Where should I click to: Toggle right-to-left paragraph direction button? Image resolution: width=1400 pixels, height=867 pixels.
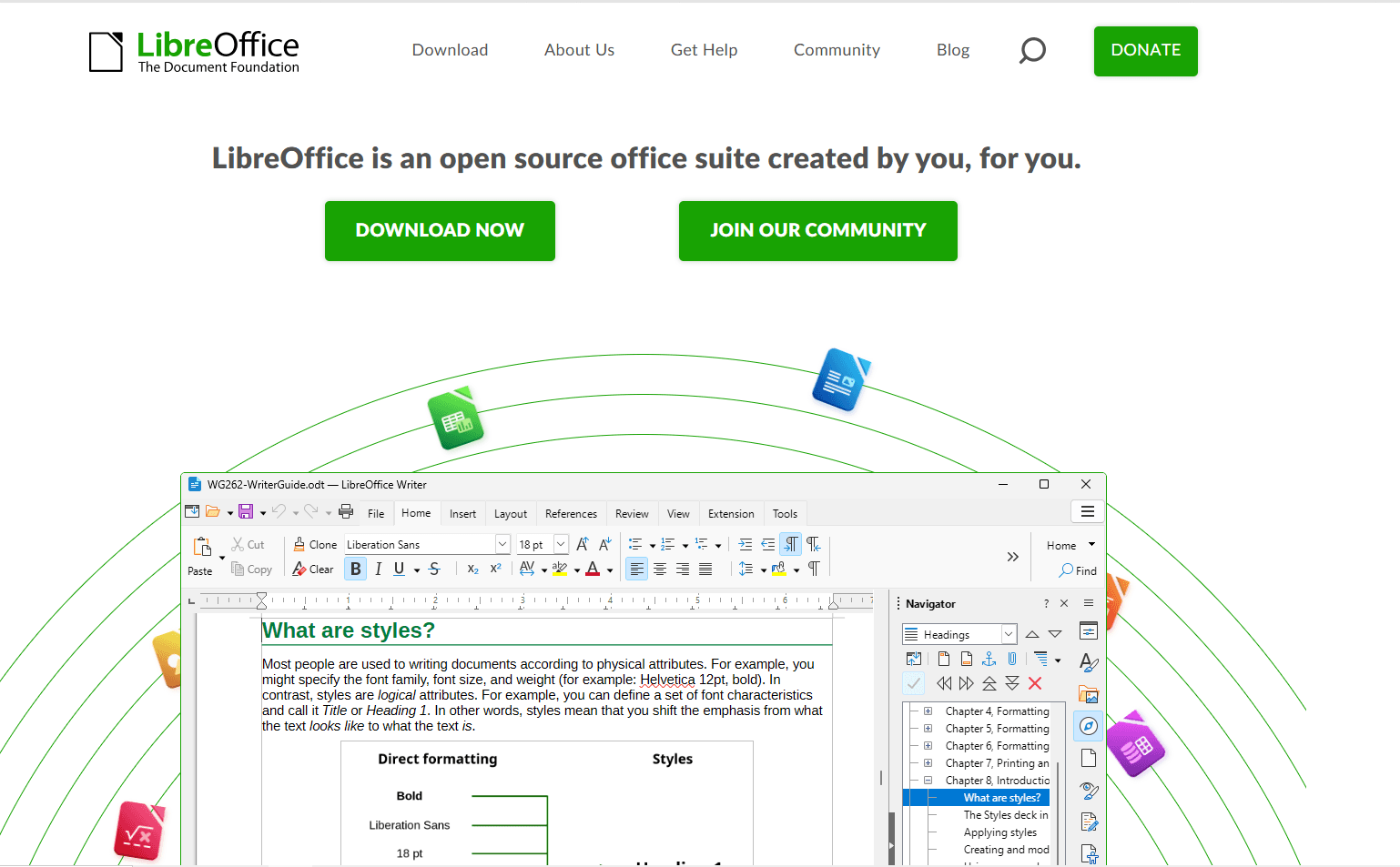pyautogui.click(x=814, y=544)
